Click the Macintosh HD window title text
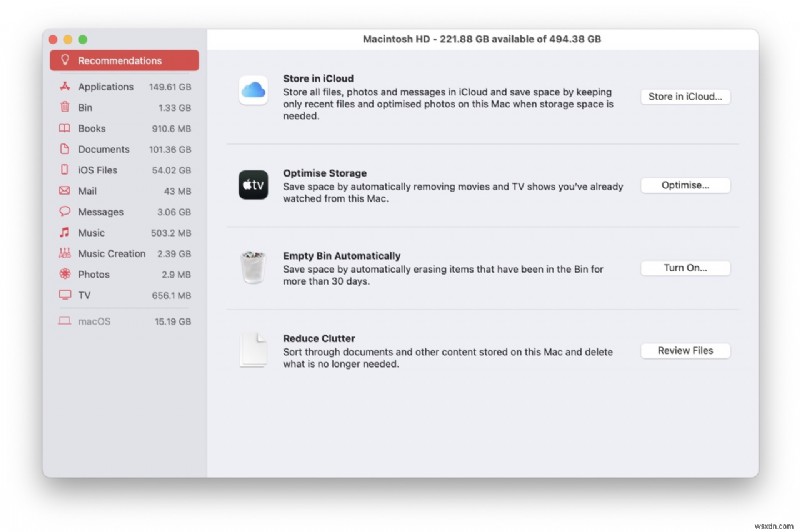 point(482,39)
